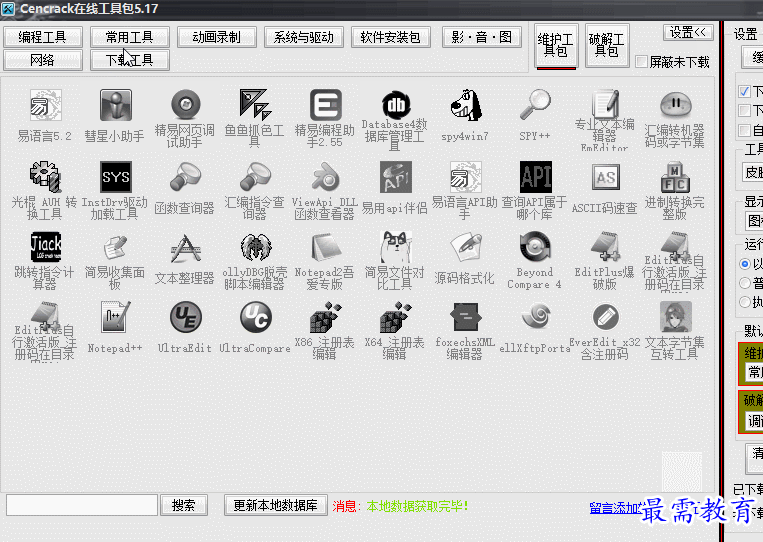
Task: Select the InstDrv驱动加载工具 SYS icon
Action: click(115, 177)
